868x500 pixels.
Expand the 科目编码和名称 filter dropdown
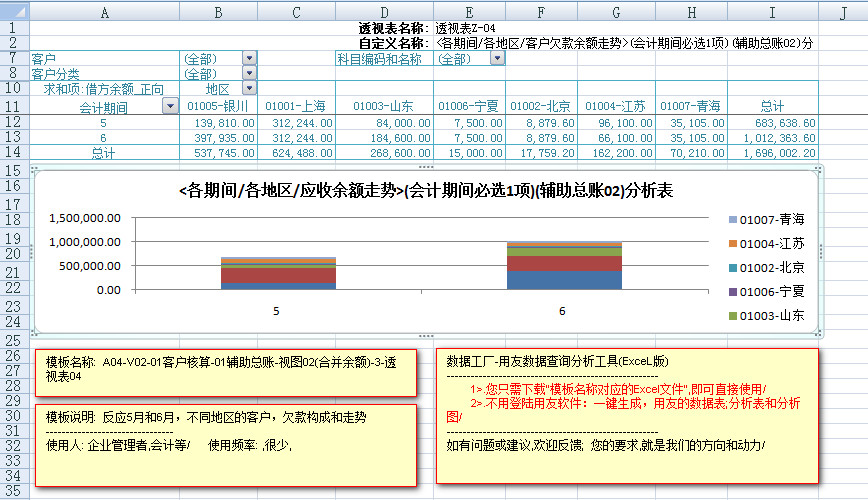point(497,59)
